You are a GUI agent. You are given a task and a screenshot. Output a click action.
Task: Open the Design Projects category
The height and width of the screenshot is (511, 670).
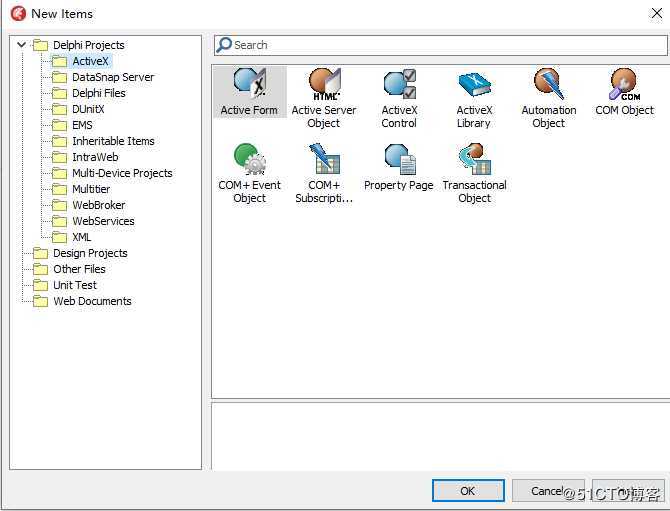pyautogui.click(x=90, y=253)
